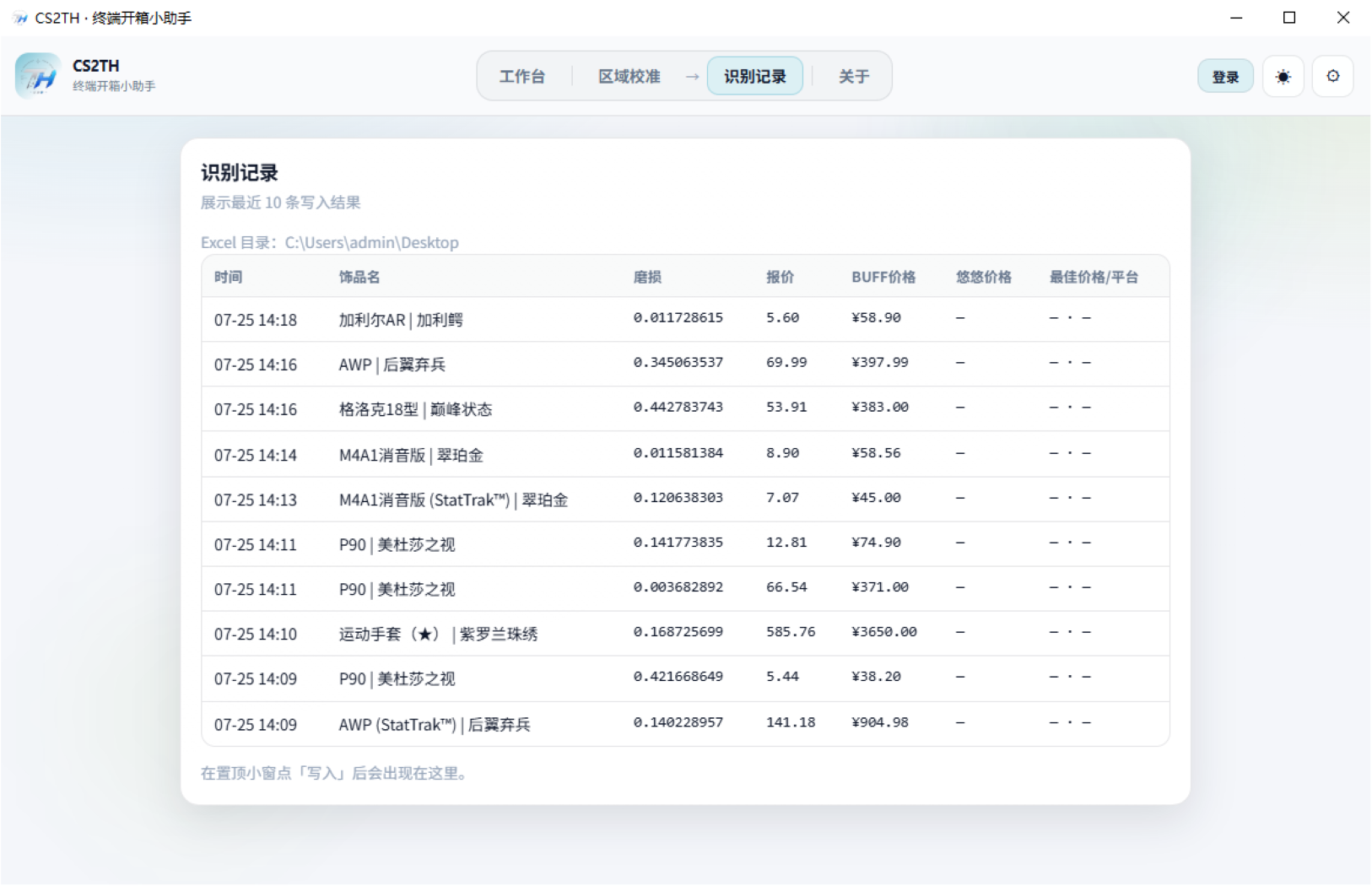The width and height of the screenshot is (1372, 886).
Task: Click the 登录 button
Action: point(1225,77)
